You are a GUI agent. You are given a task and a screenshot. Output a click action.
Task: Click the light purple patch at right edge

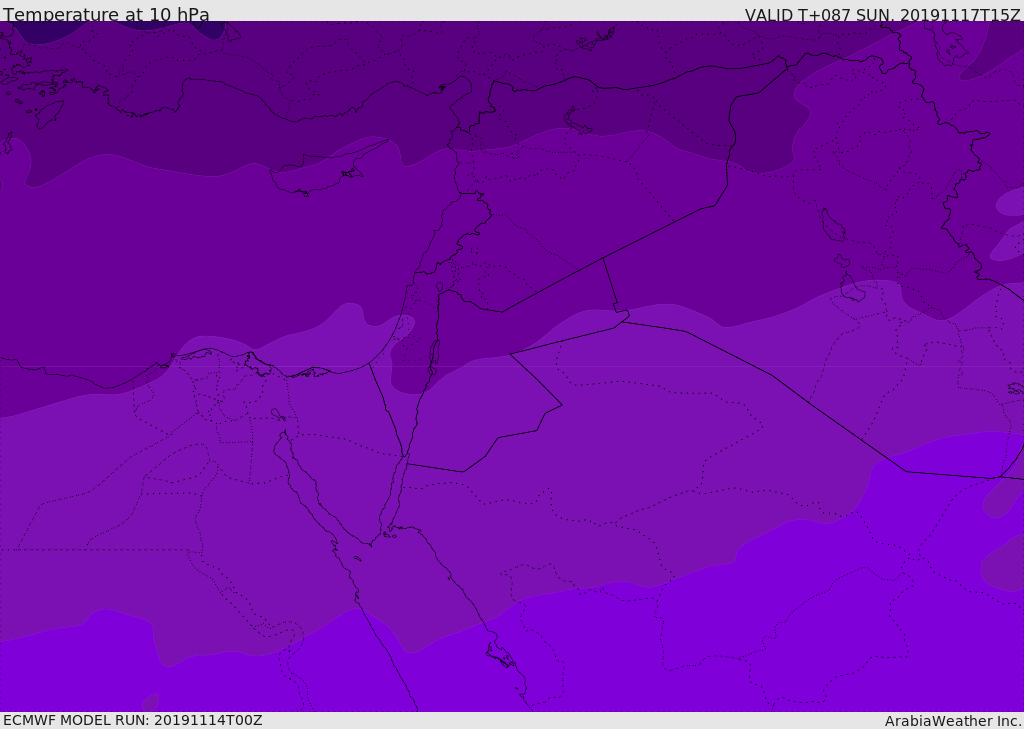click(x=1010, y=202)
